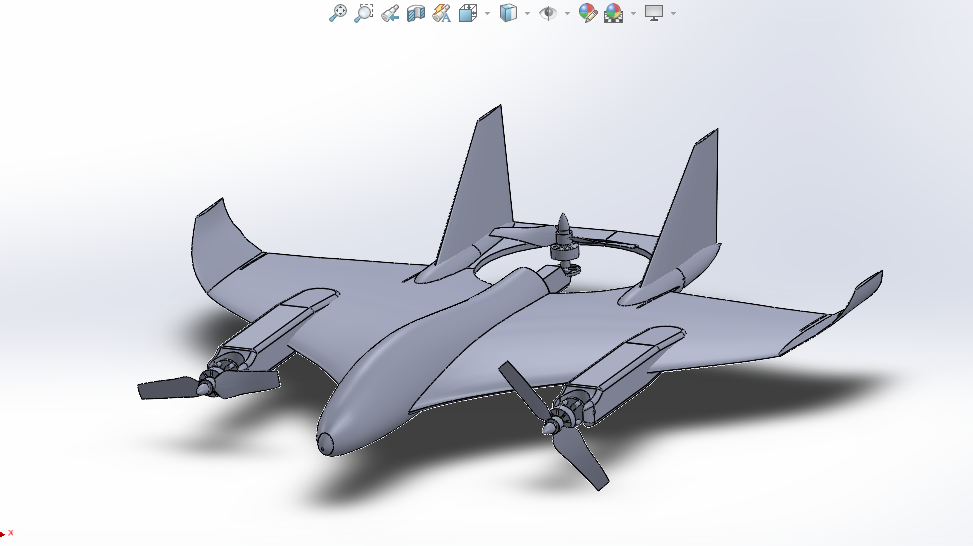Go back to Previous View

(390, 13)
